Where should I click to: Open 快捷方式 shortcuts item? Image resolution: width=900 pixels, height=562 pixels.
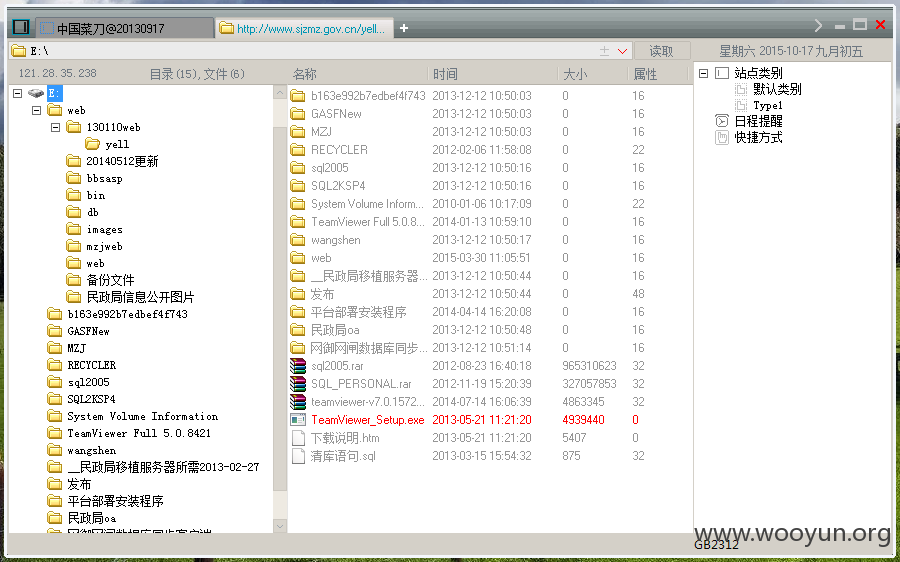pos(758,137)
